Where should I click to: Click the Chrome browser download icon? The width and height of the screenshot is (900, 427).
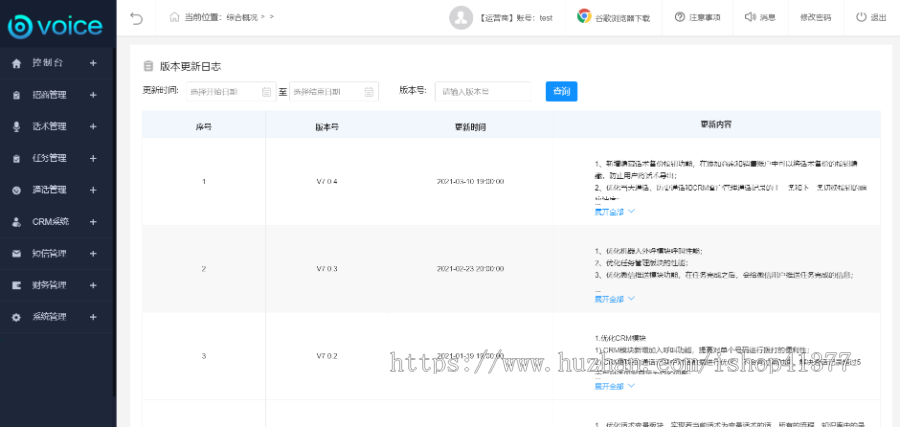tap(583, 17)
